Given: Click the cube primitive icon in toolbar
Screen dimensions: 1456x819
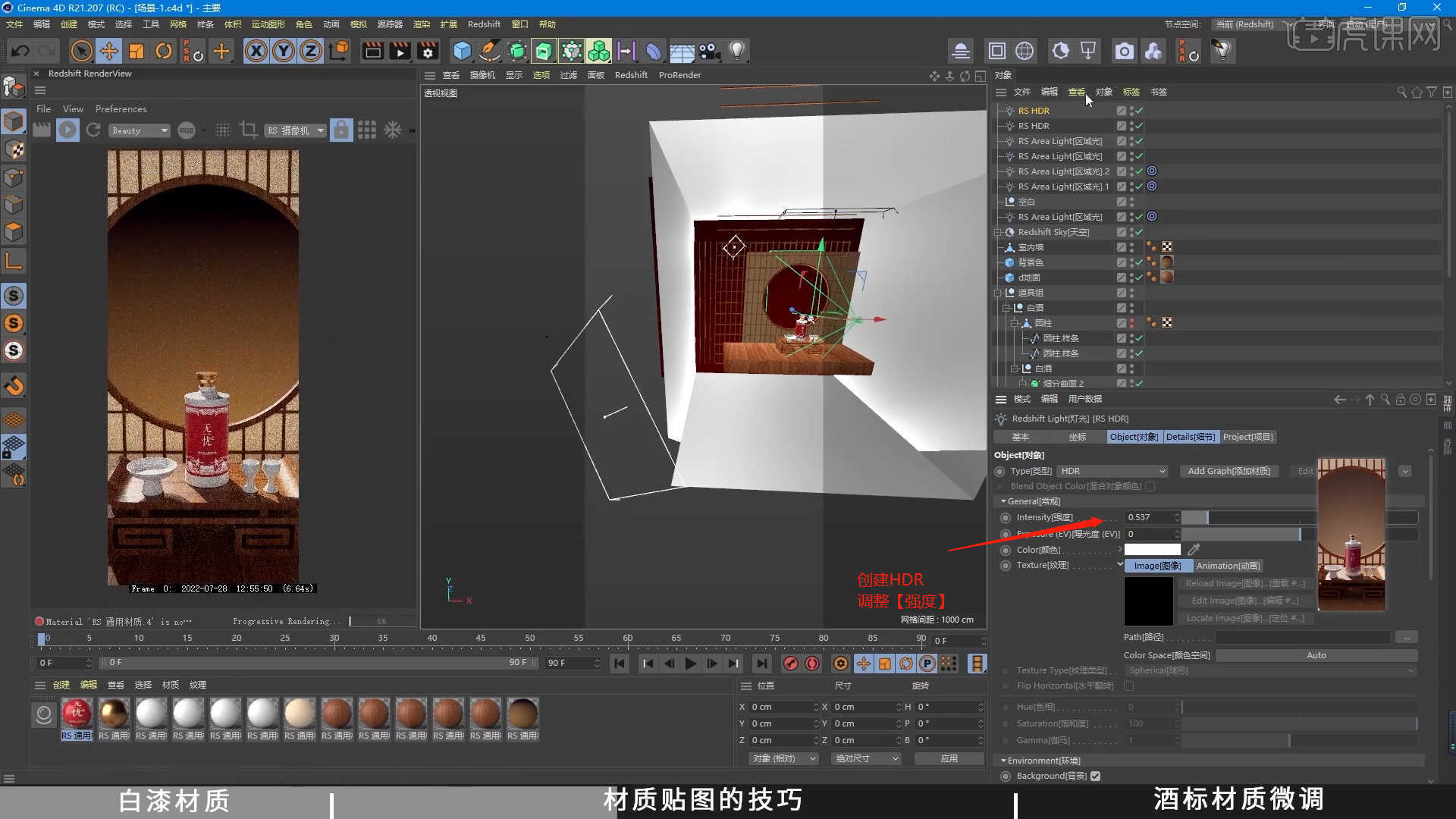Looking at the screenshot, I should (462, 50).
